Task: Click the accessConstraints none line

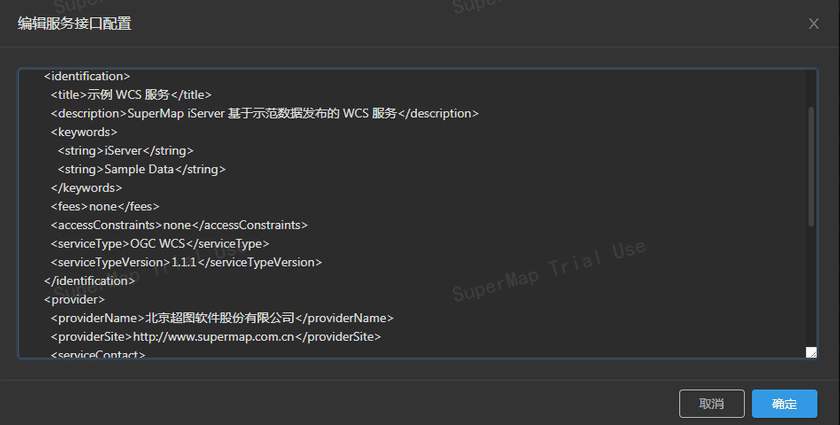Action: click(x=179, y=225)
